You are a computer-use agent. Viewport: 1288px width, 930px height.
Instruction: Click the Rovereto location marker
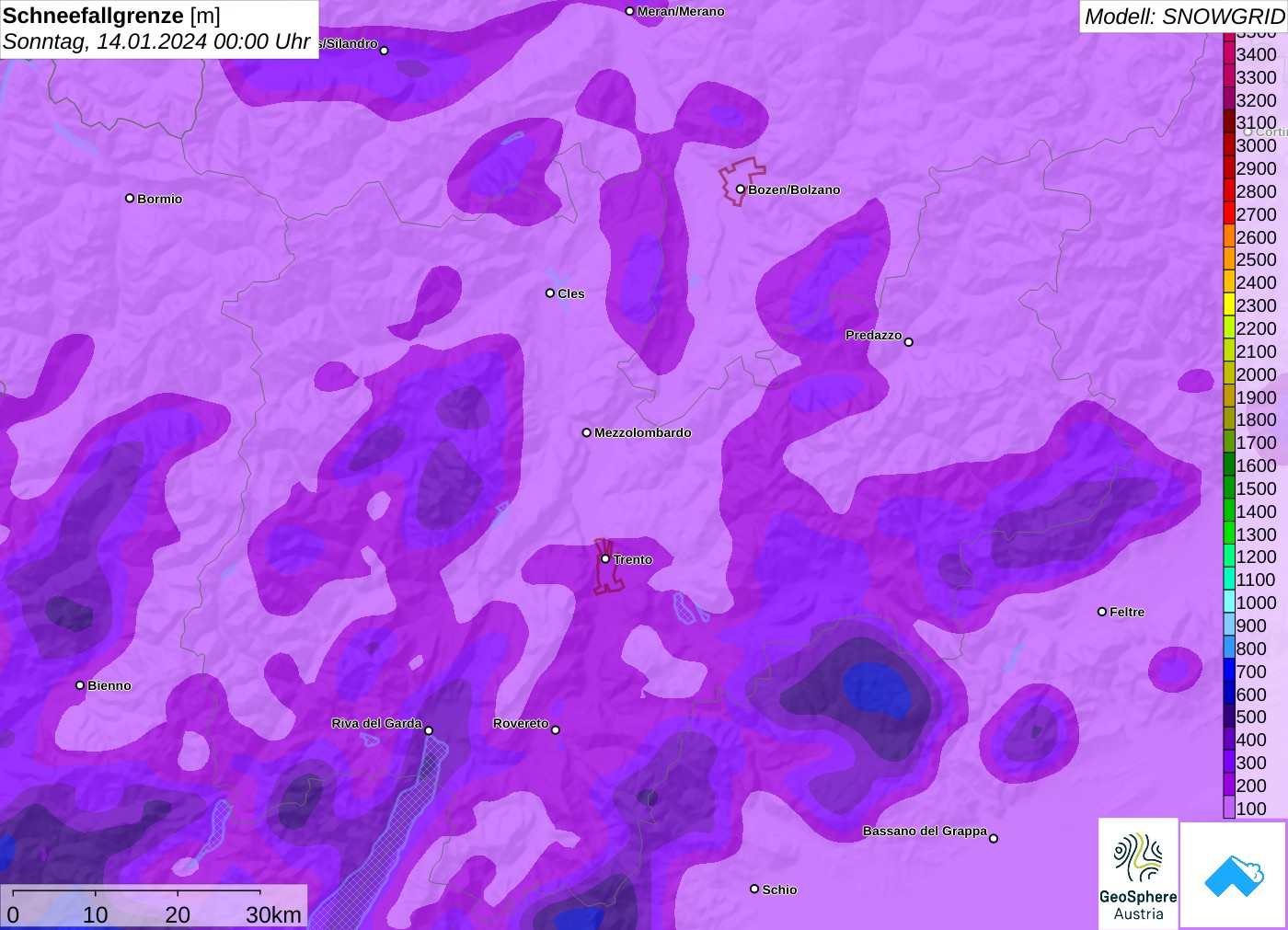tap(556, 730)
